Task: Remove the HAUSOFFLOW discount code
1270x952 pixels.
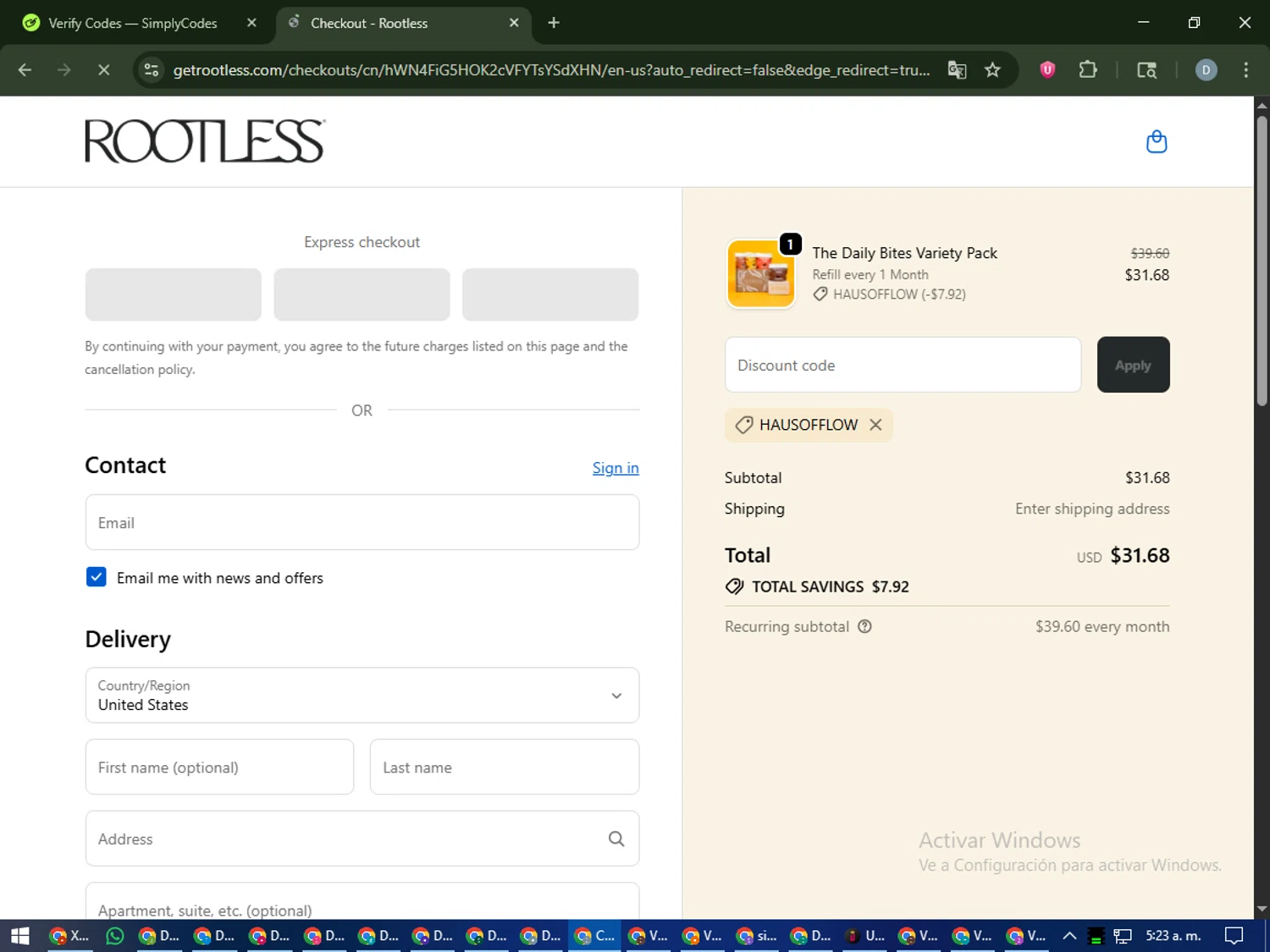Action: (875, 425)
